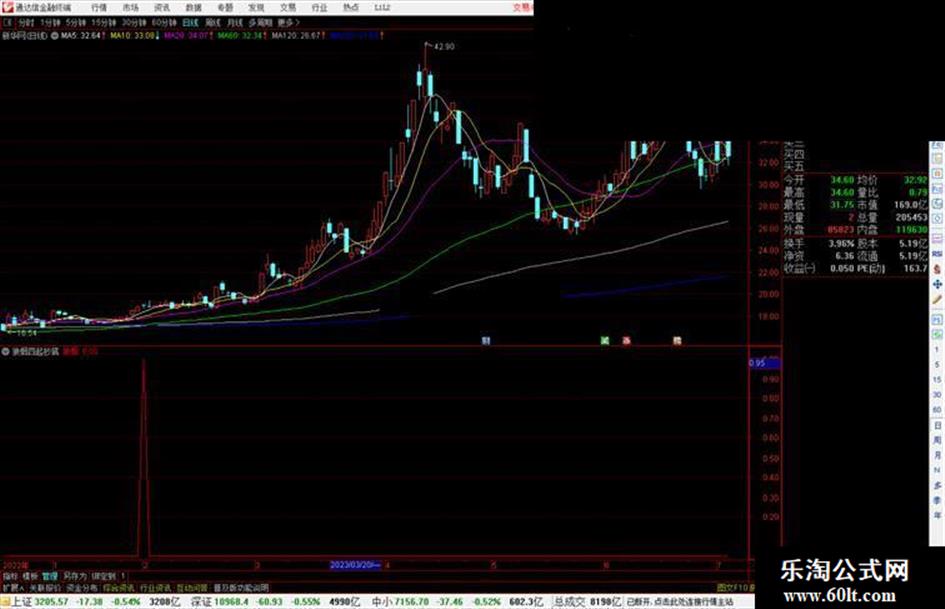Select the 日线 daily chart tab

point(190,22)
